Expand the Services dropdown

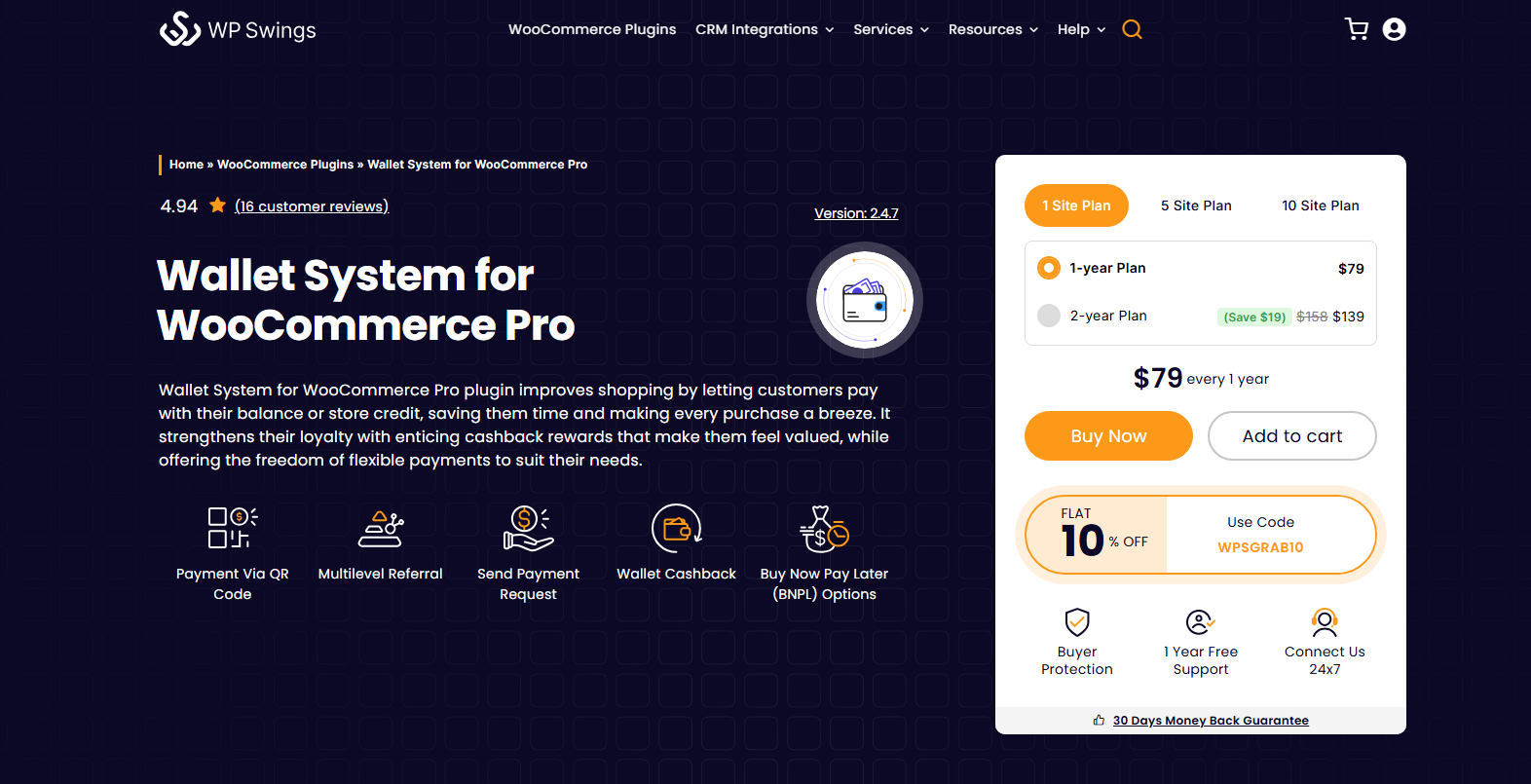891,29
